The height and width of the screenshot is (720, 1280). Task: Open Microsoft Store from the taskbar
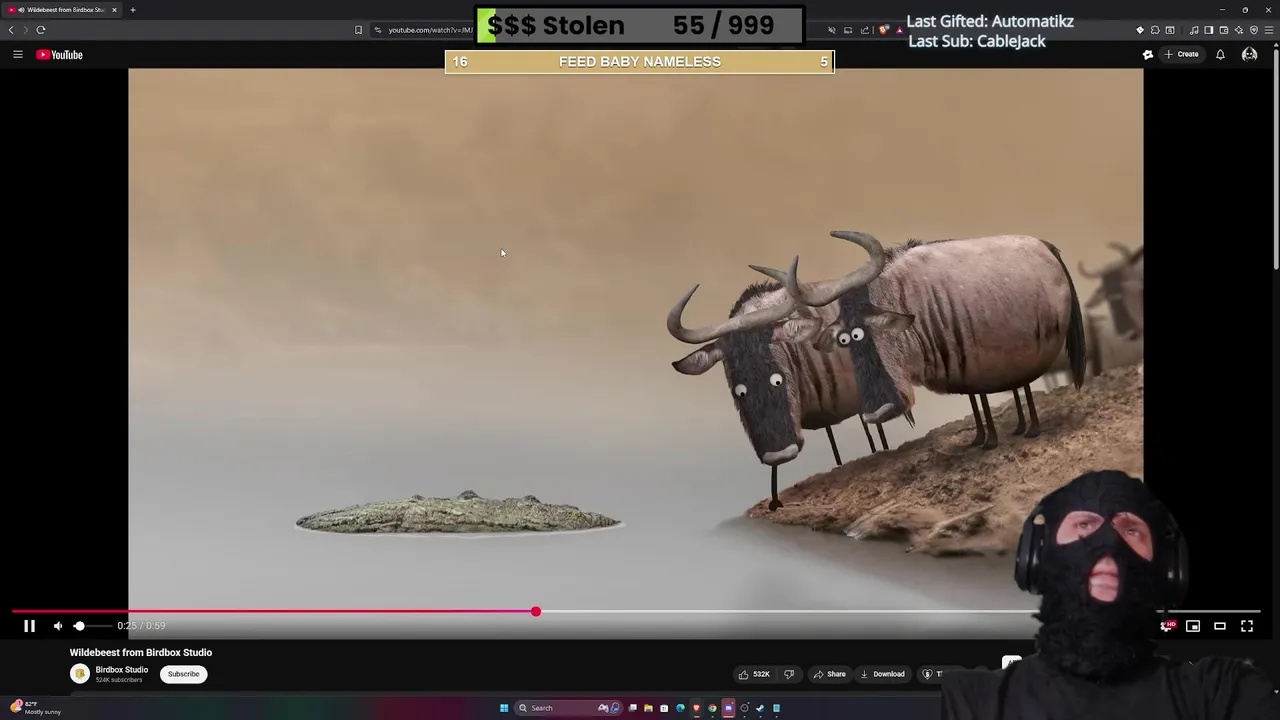(664, 708)
